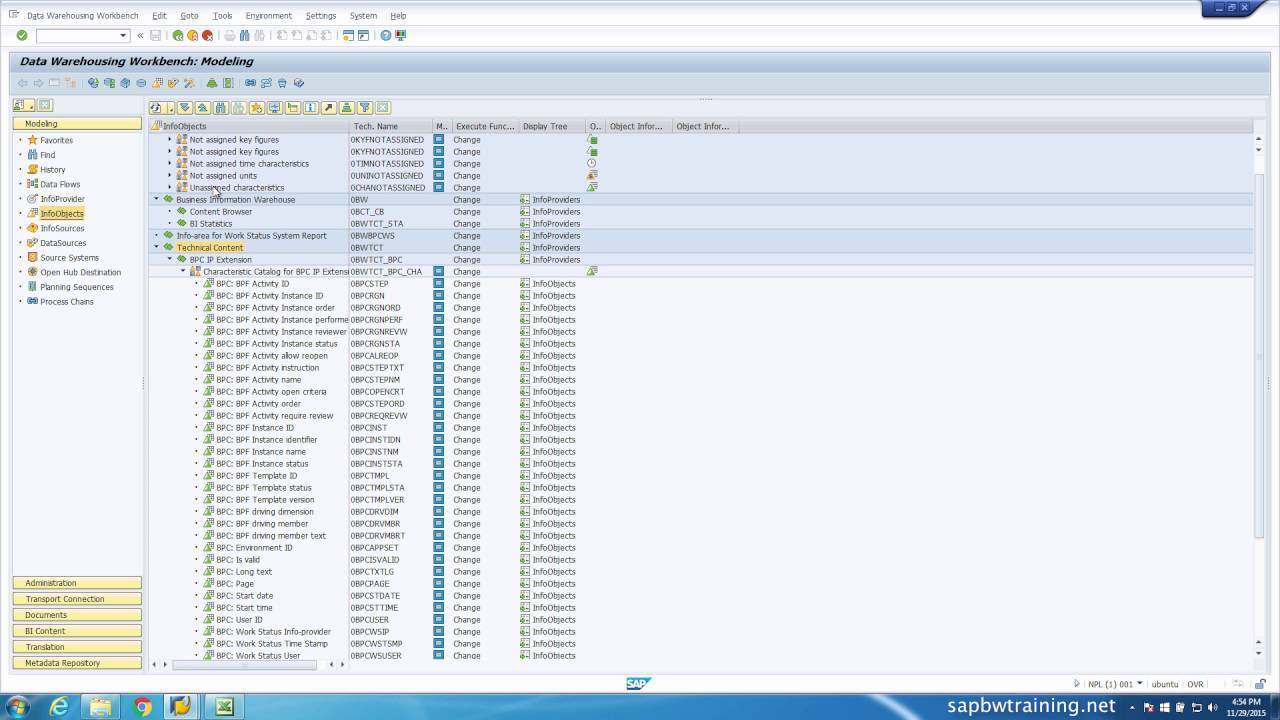Click the Customize Local Layout monitor icon

(401, 35)
